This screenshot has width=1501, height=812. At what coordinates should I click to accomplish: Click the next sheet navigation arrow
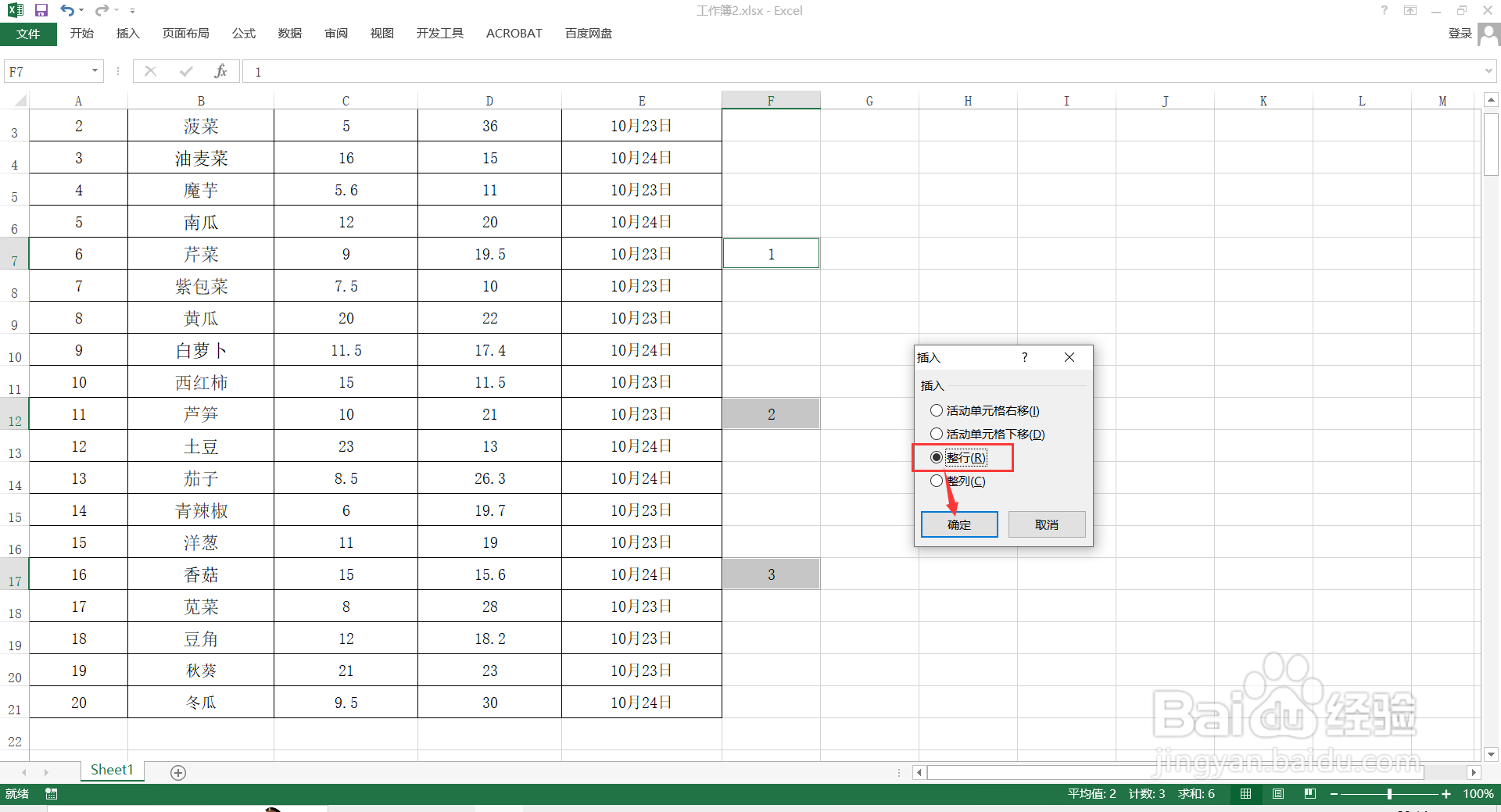46,772
